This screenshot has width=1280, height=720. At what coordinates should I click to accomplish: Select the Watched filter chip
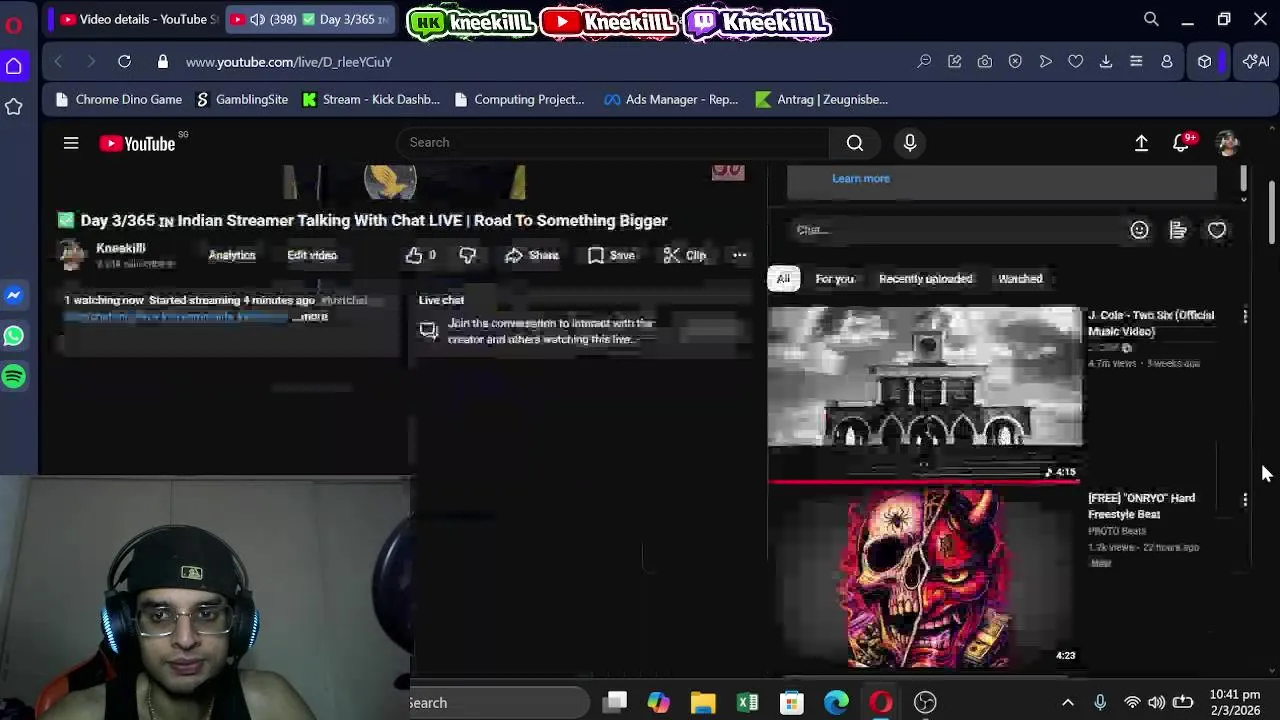pos(1020,279)
